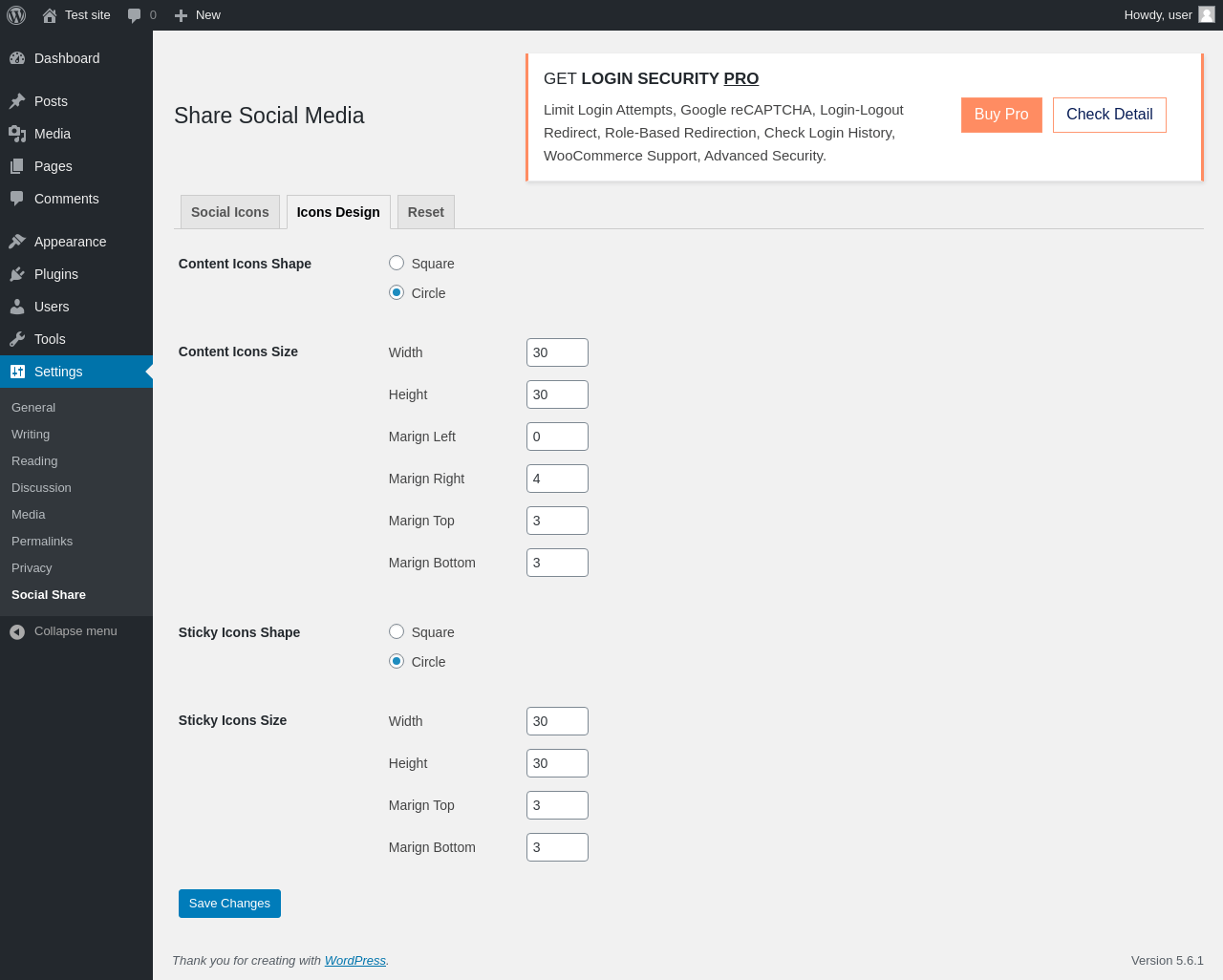Click the Pages sidebar icon

(x=17, y=166)
